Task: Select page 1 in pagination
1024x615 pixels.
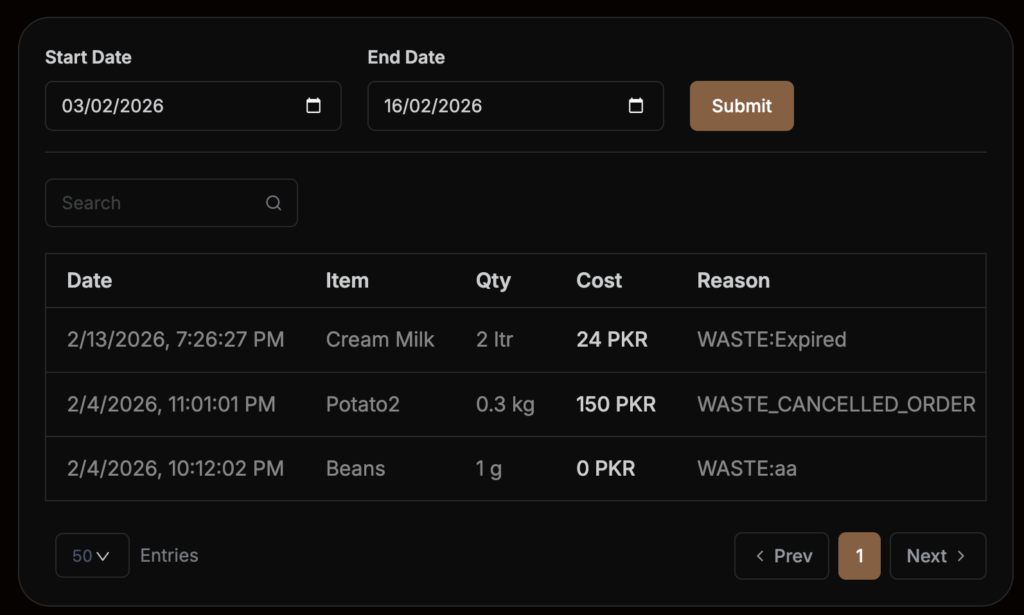Action: point(859,556)
